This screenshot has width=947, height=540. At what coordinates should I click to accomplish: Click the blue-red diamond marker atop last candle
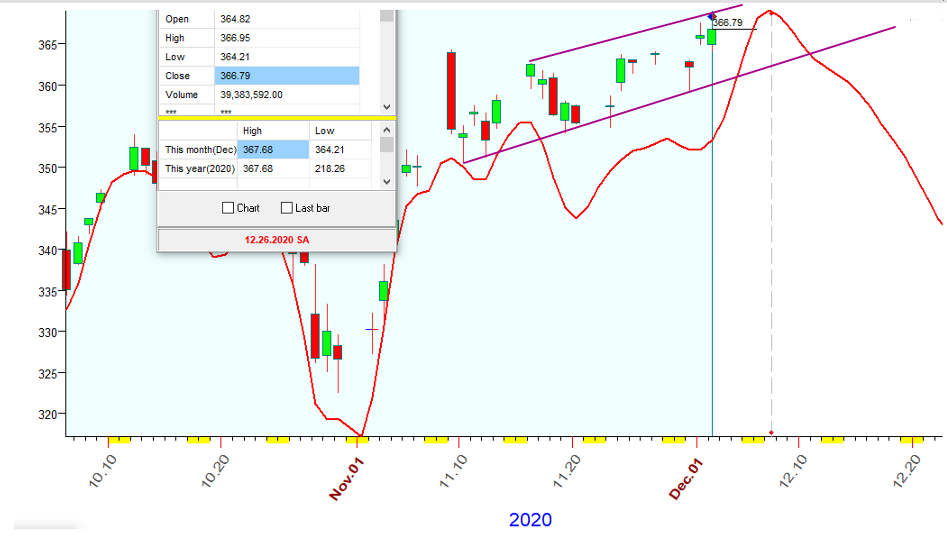(x=711, y=16)
